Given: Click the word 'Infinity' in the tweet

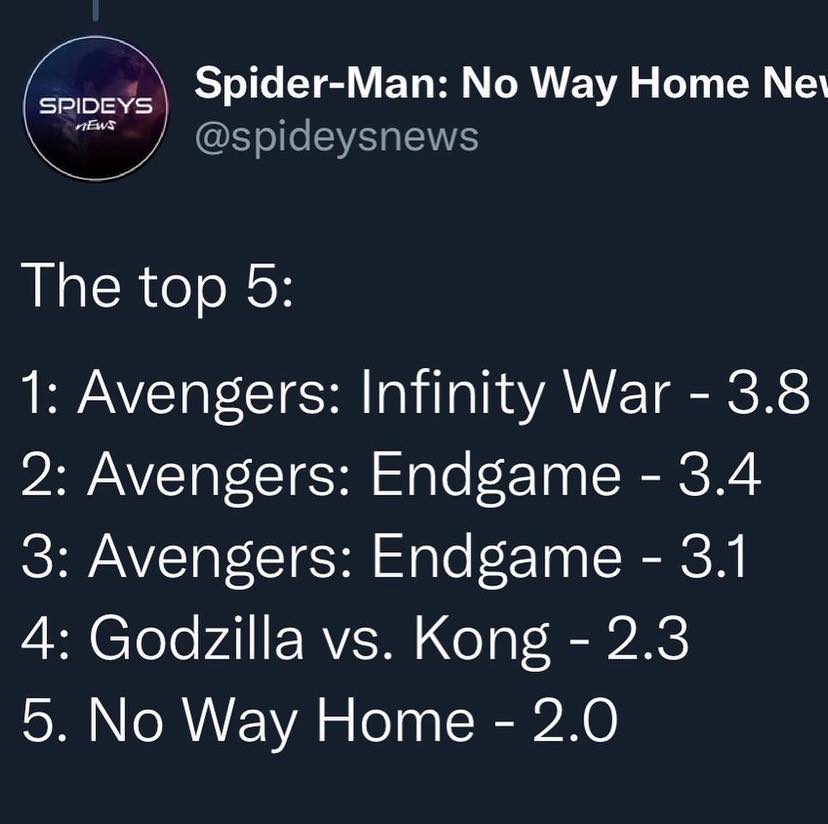Looking at the screenshot, I should pyautogui.click(x=452, y=394).
